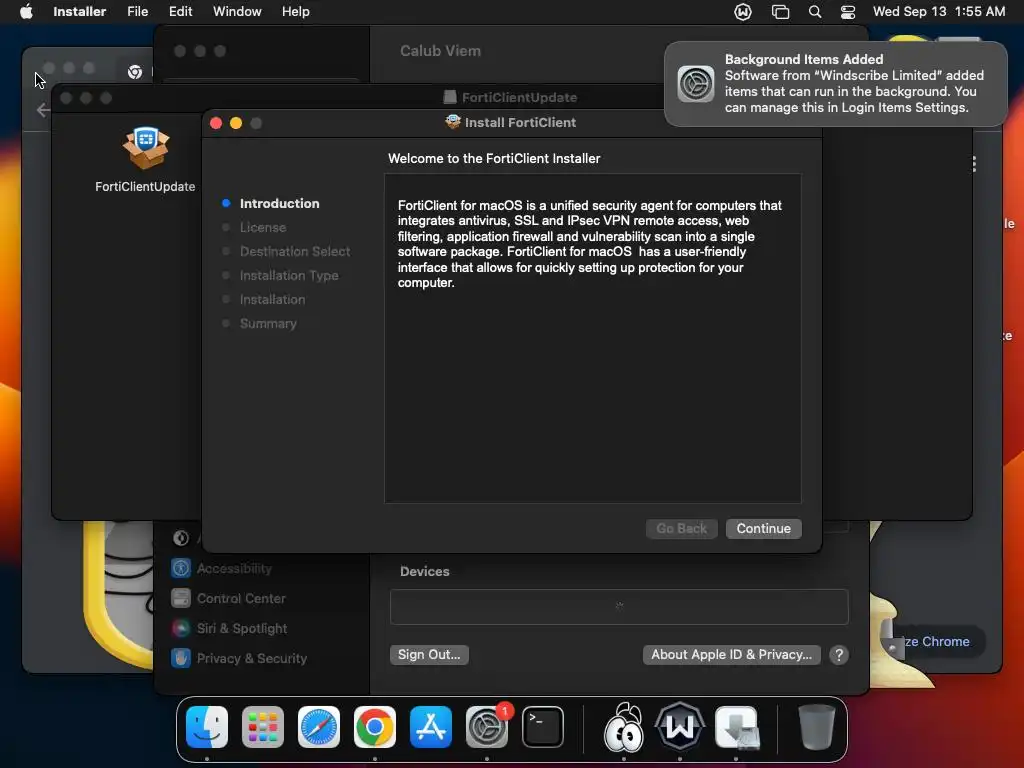
Task: Open Terminal from the Dock
Action: [x=543, y=727]
